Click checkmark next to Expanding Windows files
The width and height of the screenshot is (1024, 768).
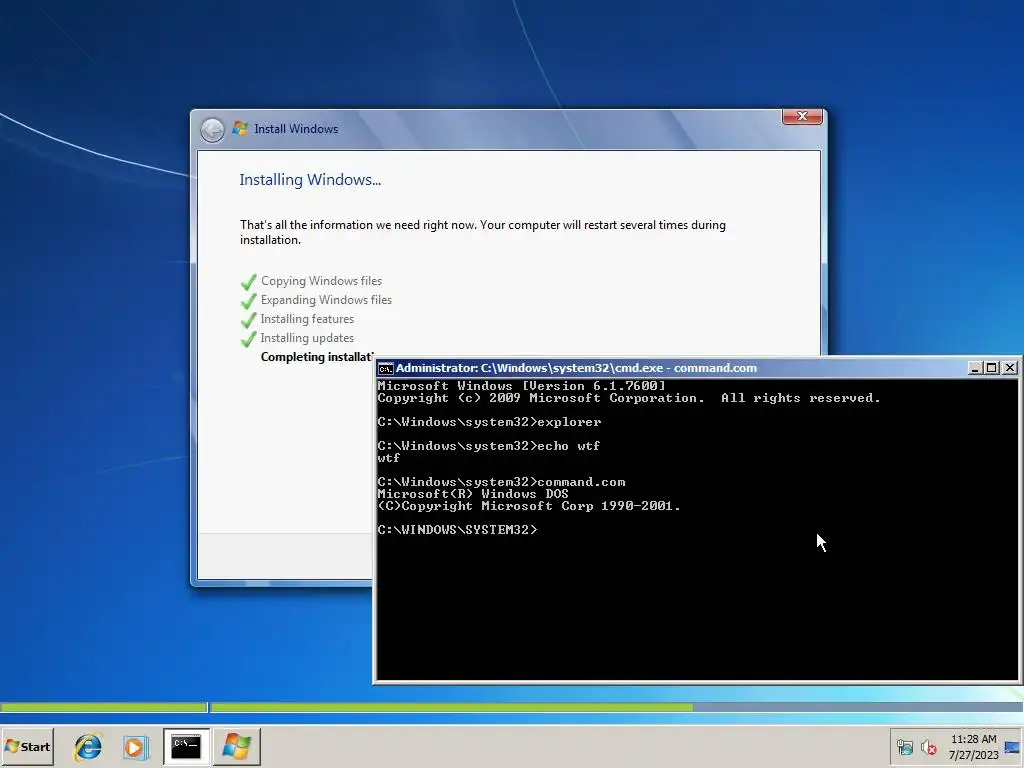coord(249,300)
